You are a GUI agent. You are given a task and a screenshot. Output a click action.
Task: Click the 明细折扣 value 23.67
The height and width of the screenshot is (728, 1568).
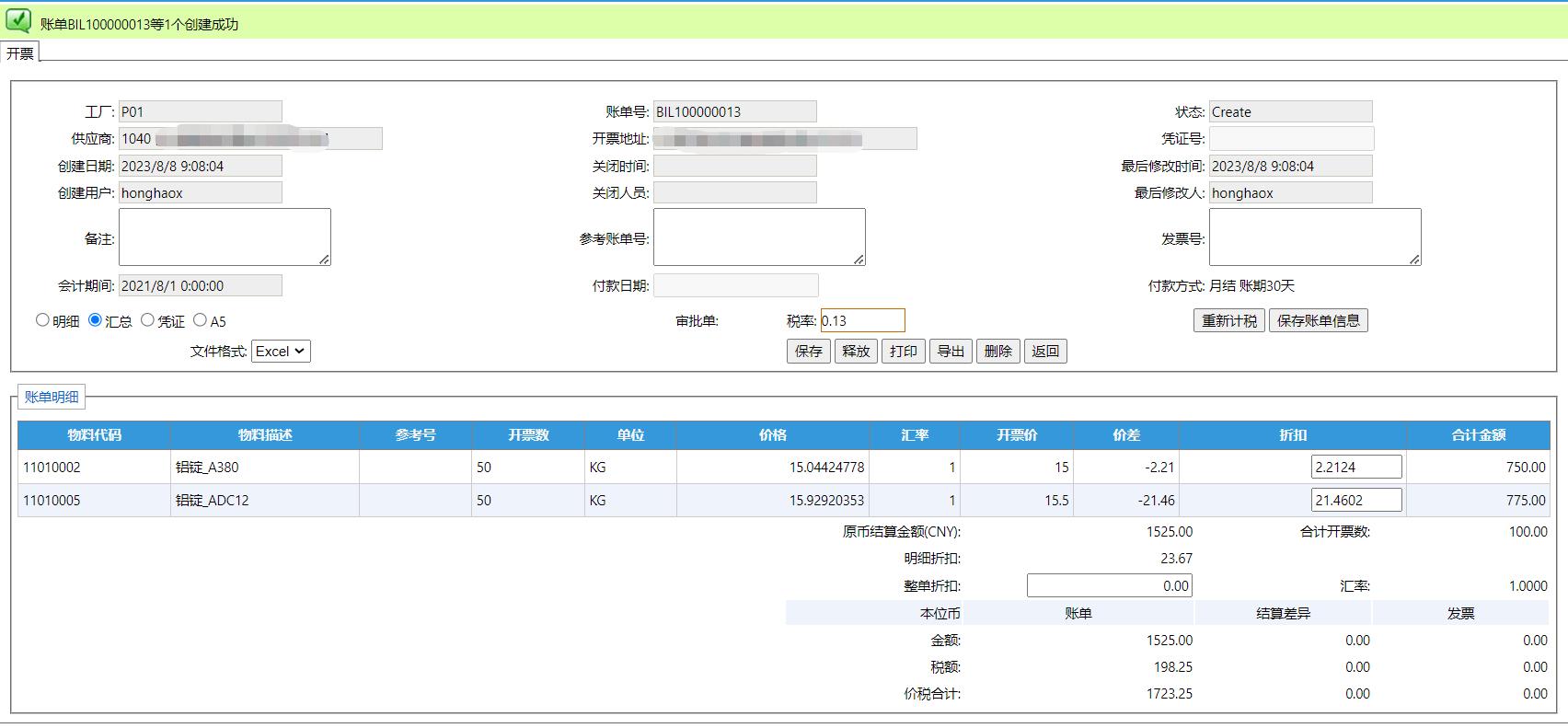pyautogui.click(x=1177, y=558)
